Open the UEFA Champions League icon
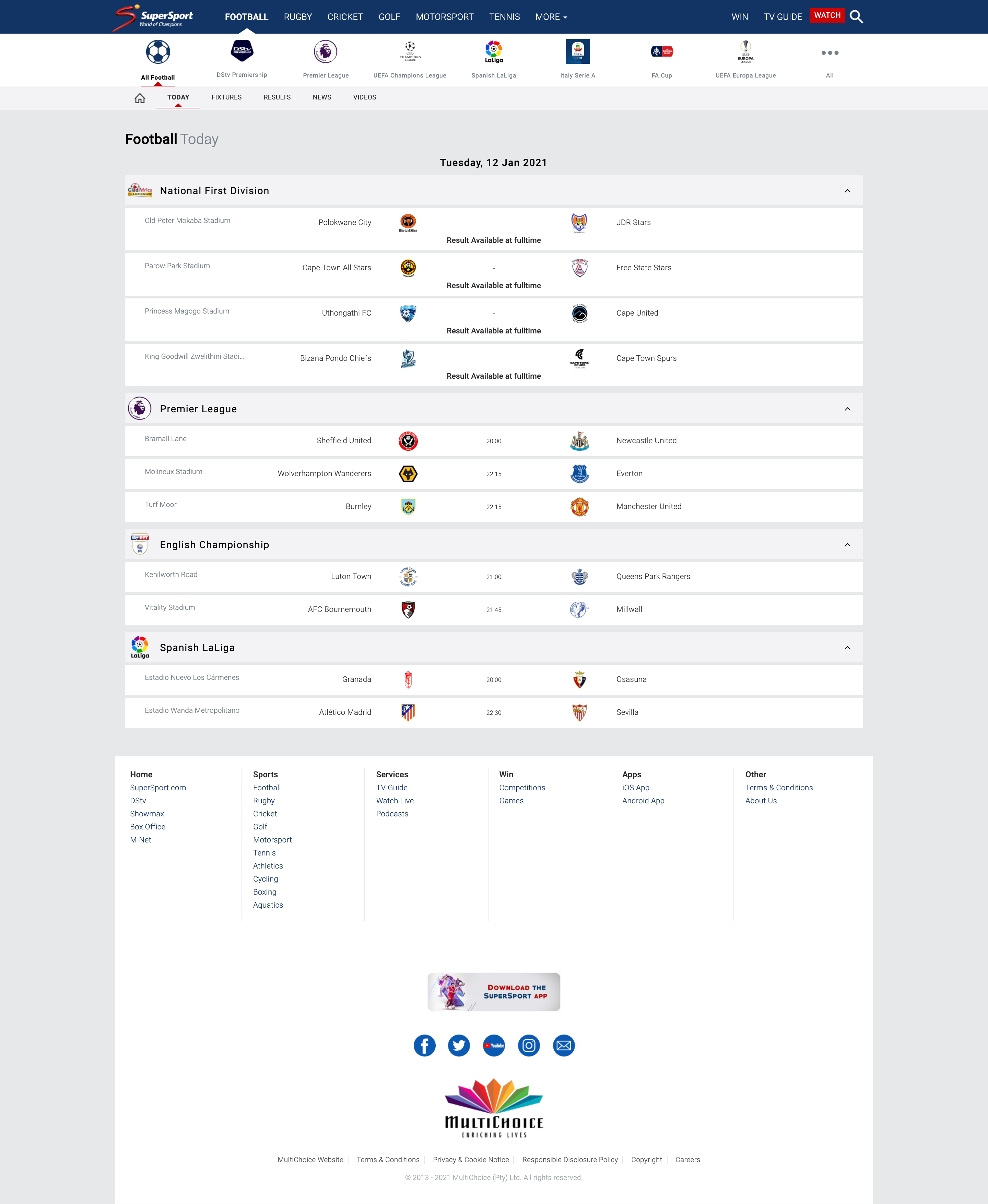This screenshot has height=1204, width=988. point(410,51)
